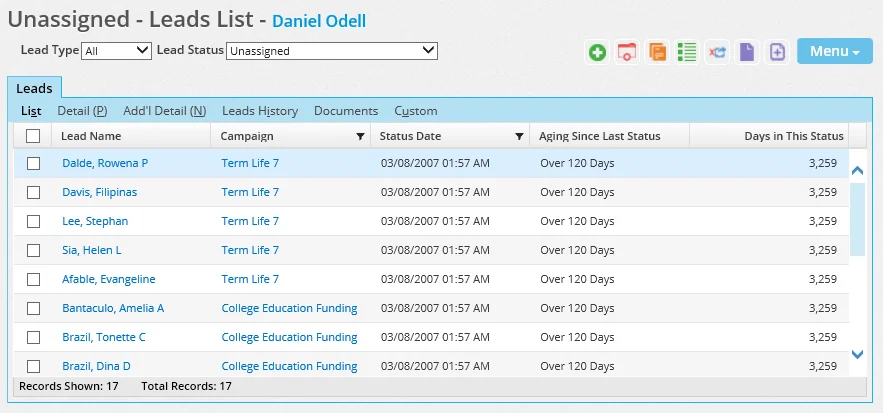Screen dimensions: 883x413
Task: Click the purple document with plus icon
Action: (777, 52)
